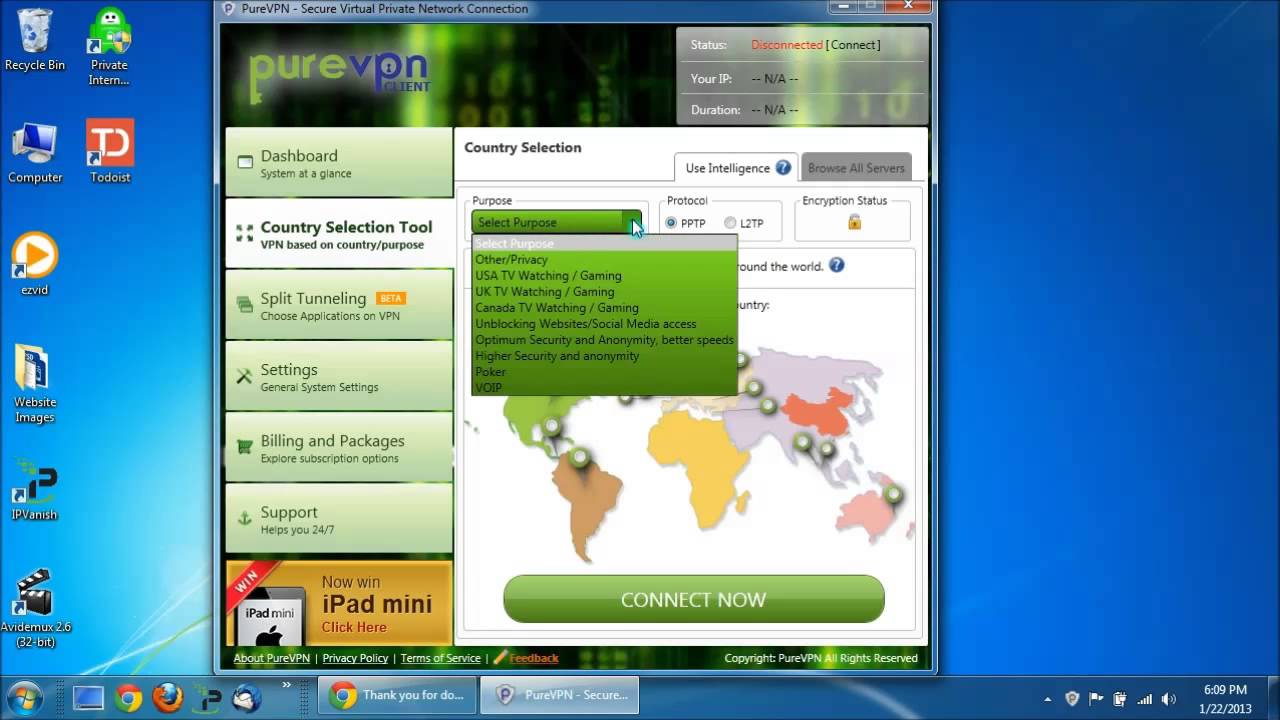This screenshot has height=720, width=1280.
Task: Click the show desktop taskbar icon
Action: click(88, 697)
